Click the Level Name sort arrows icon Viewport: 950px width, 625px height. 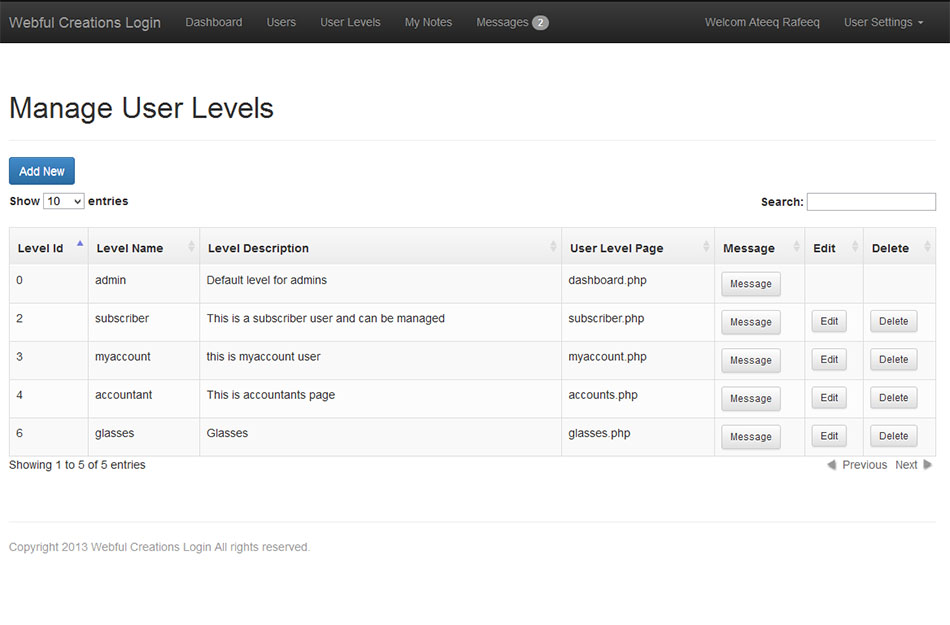(x=191, y=247)
